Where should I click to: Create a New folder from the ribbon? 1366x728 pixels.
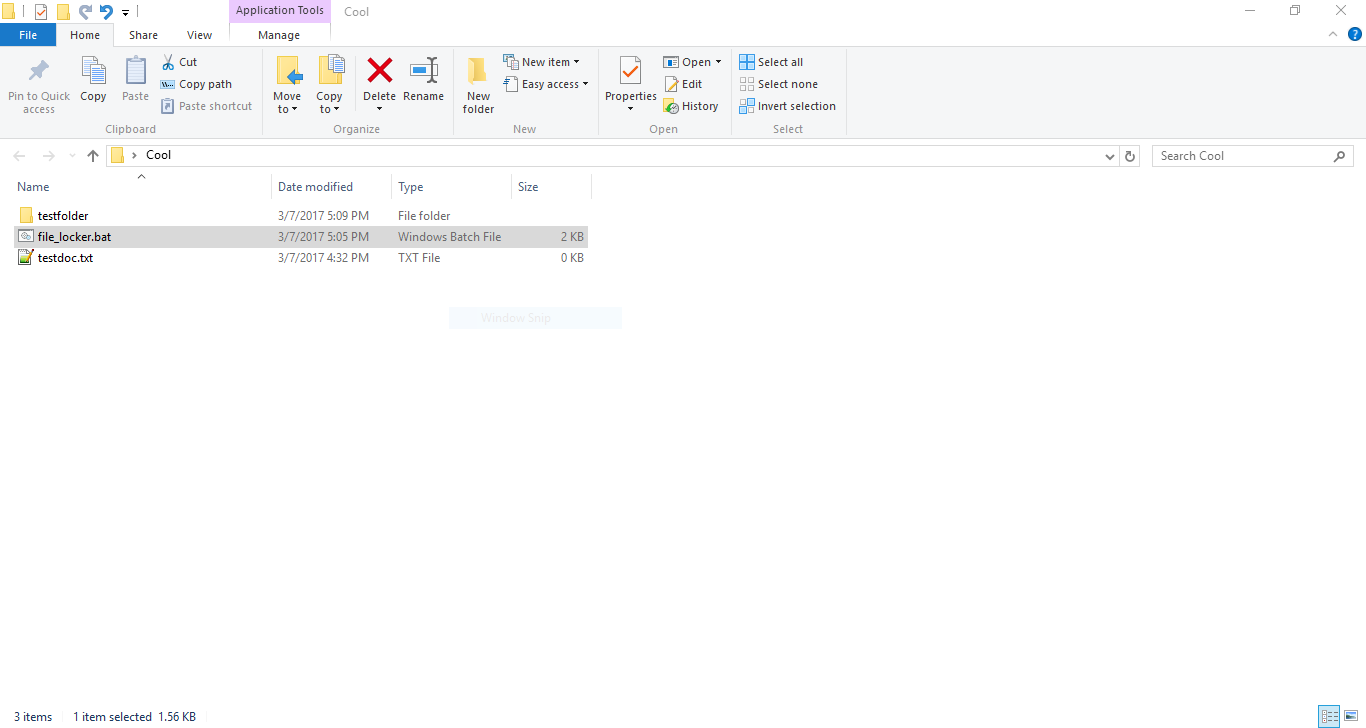pyautogui.click(x=477, y=84)
